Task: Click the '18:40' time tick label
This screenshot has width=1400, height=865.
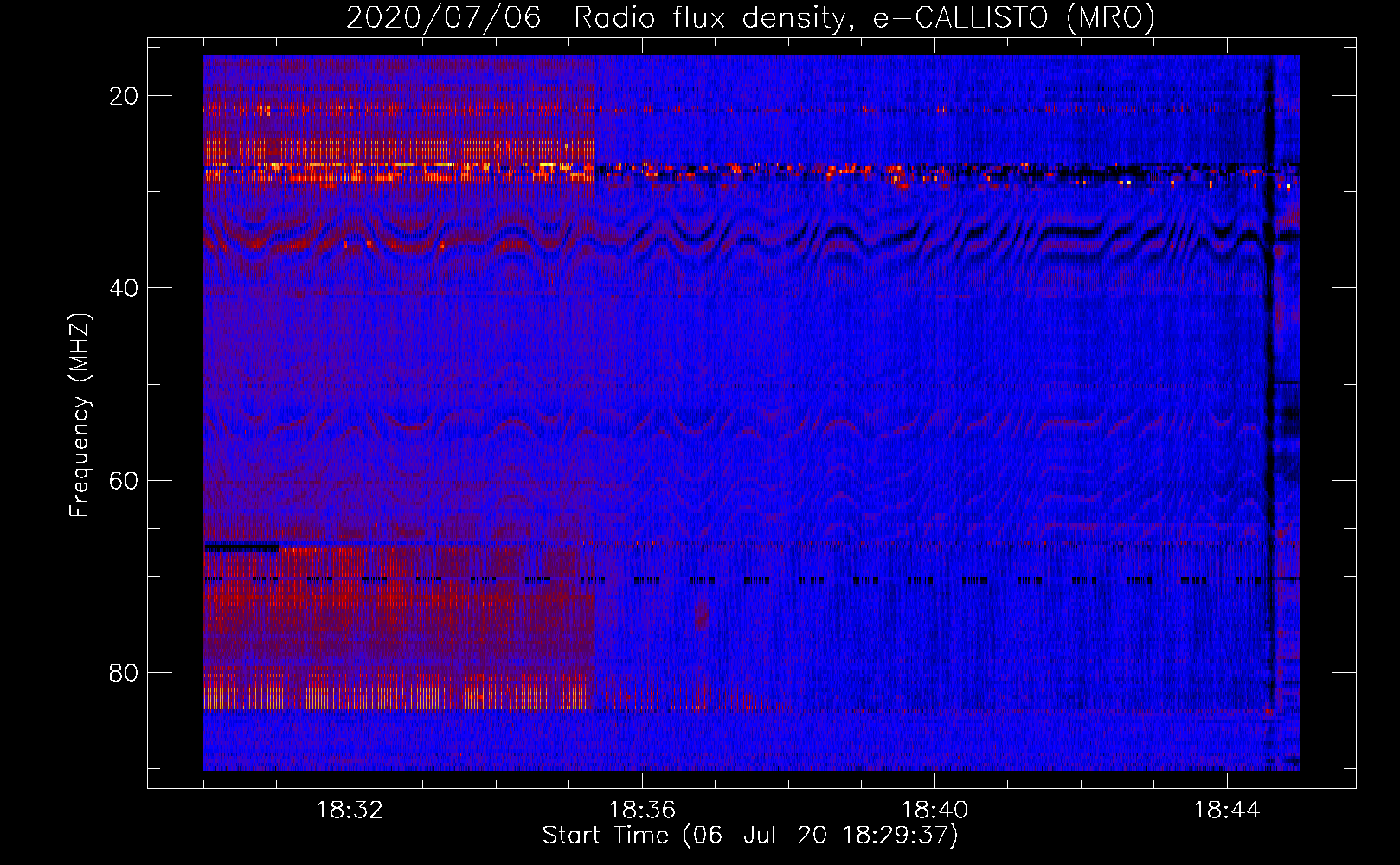Action: (x=934, y=811)
